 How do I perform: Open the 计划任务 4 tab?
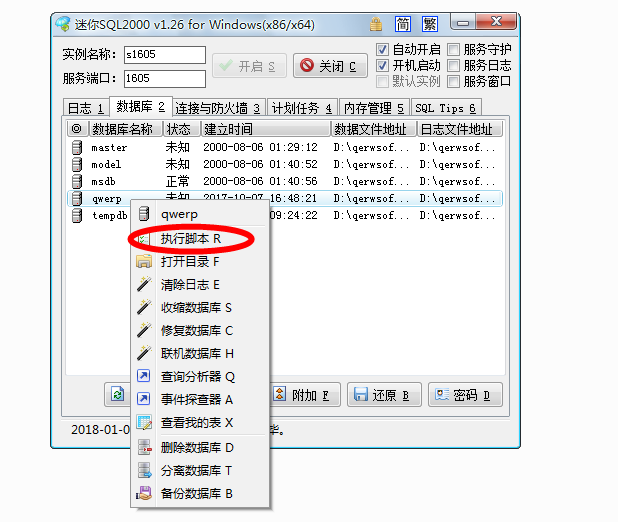click(x=302, y=108)
